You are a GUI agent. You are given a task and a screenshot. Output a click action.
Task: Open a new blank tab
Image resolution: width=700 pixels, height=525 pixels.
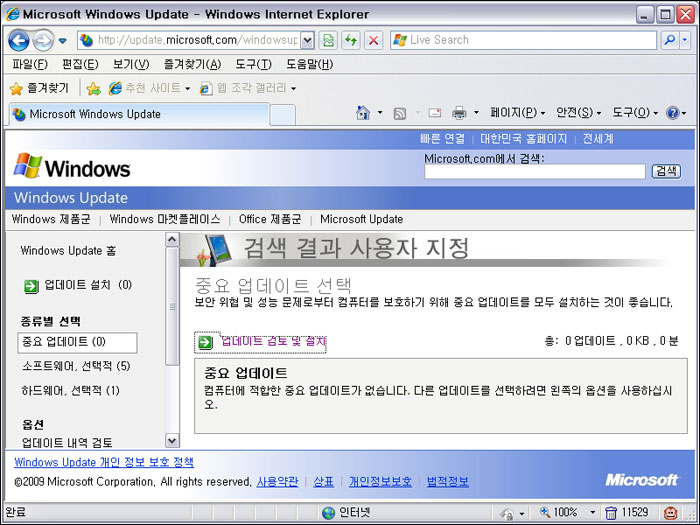283,115
